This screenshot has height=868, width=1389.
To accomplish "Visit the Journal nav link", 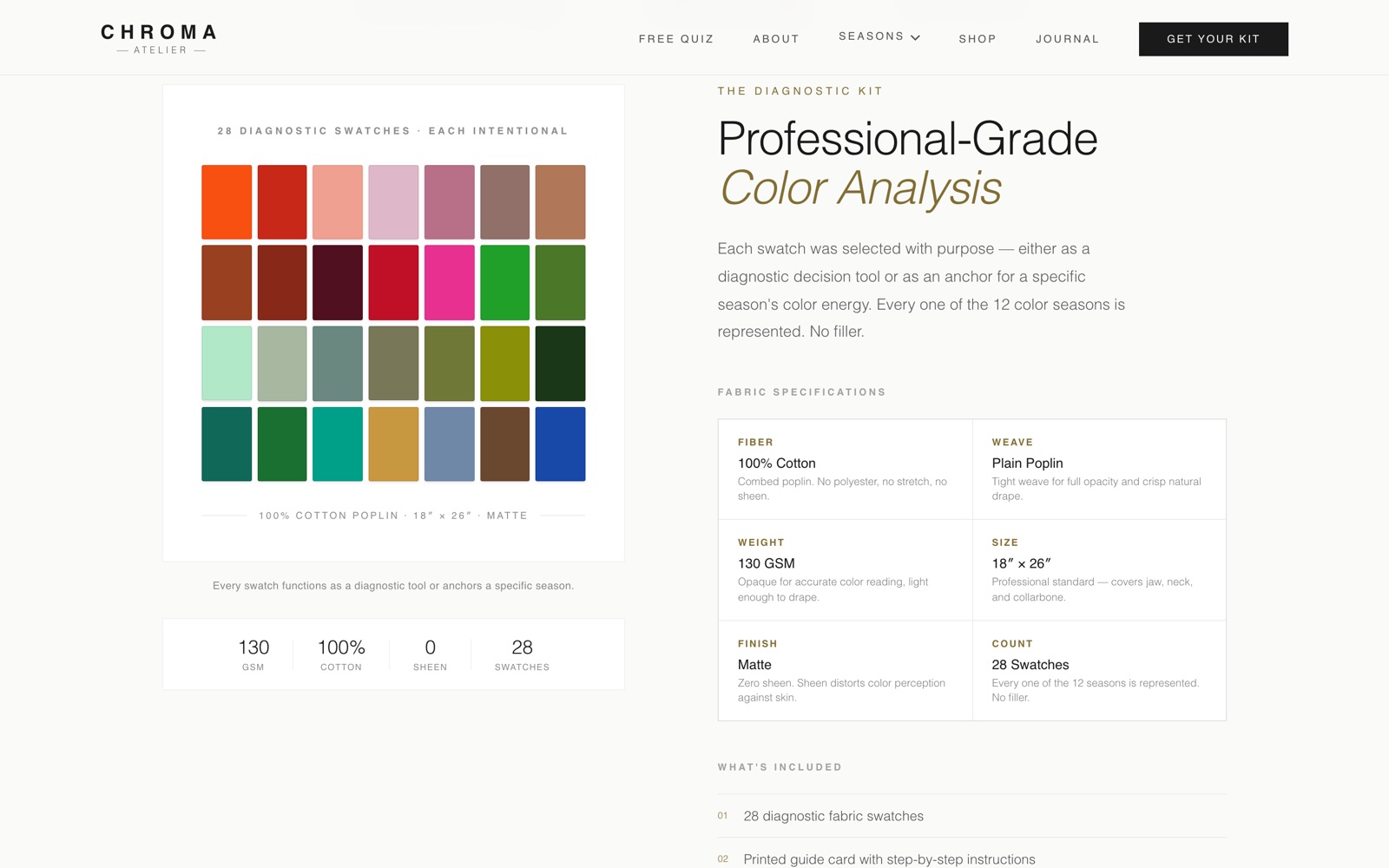I will pyautogui.click(x=1067, y=39).
